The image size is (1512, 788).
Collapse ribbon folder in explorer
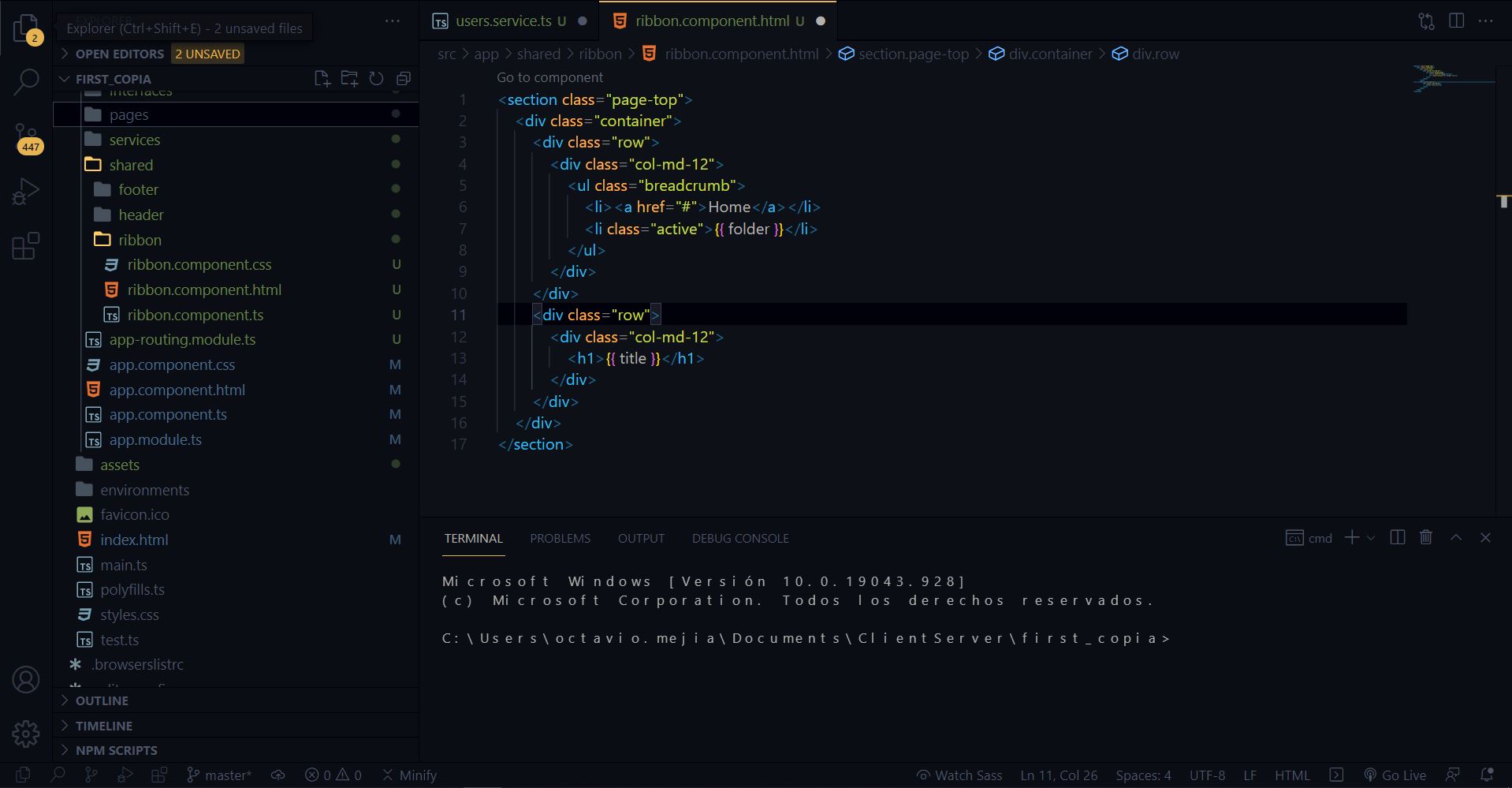point(236,240)
